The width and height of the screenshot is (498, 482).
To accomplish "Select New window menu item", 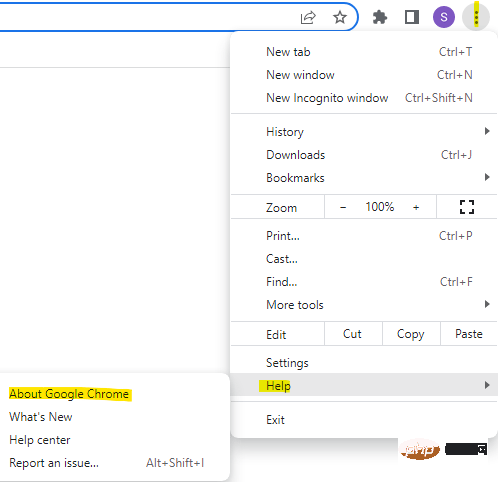I will tap(364, 75).
